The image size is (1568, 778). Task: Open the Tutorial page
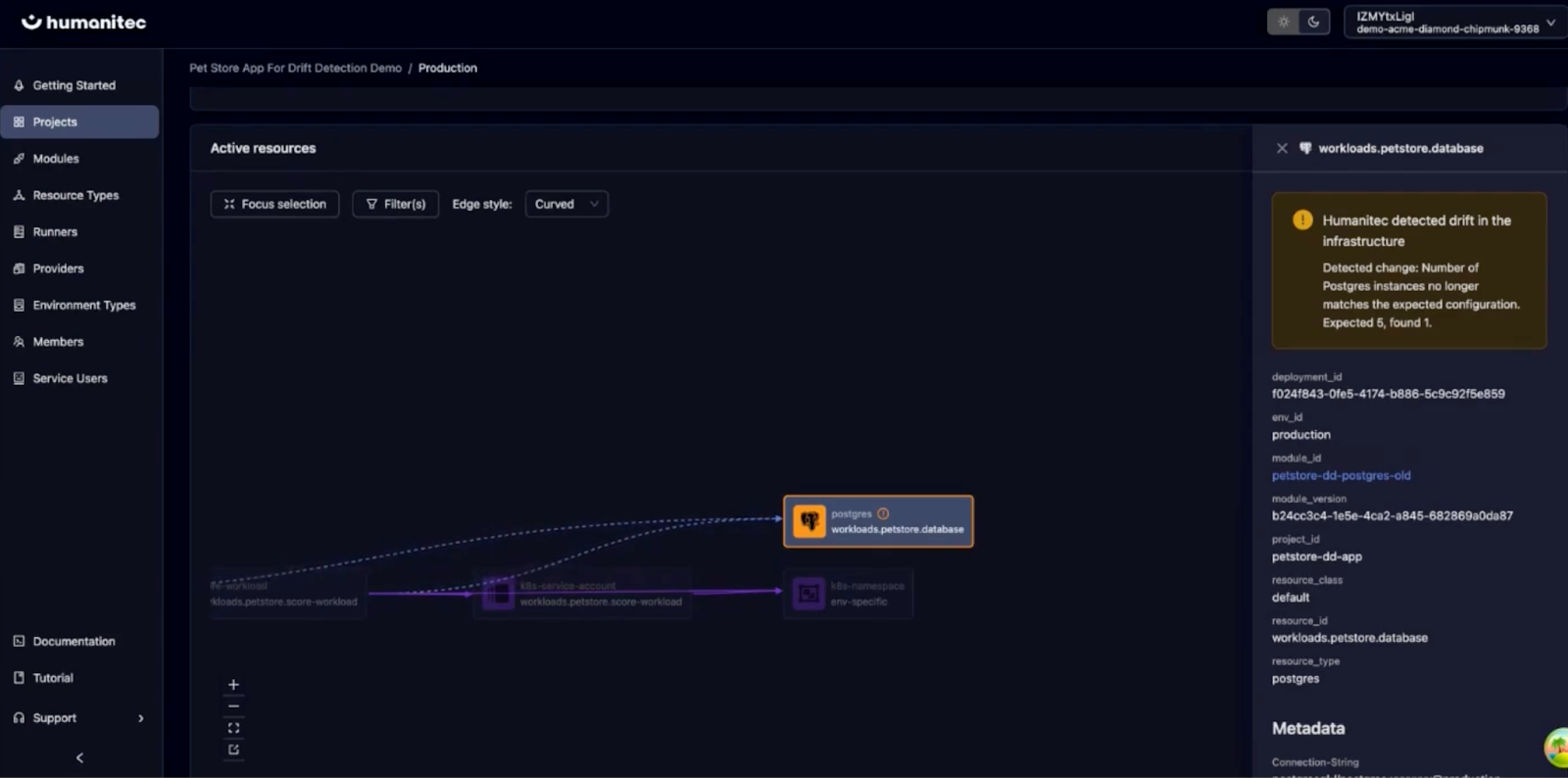click(x=80, y=678)
